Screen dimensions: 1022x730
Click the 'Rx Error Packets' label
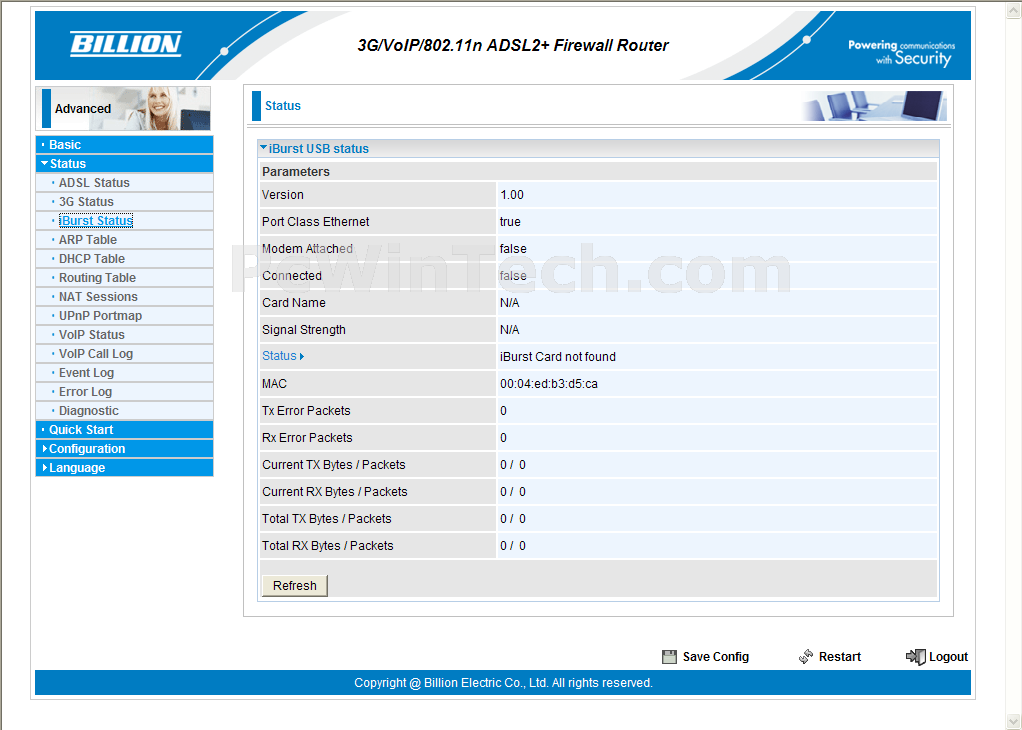point(307,438)
